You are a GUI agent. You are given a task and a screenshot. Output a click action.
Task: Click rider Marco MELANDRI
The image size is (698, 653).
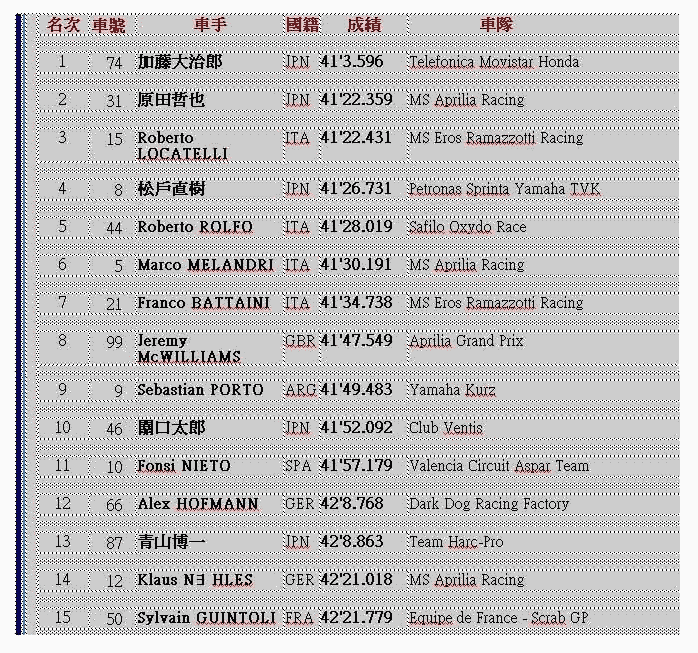point(205,265)
